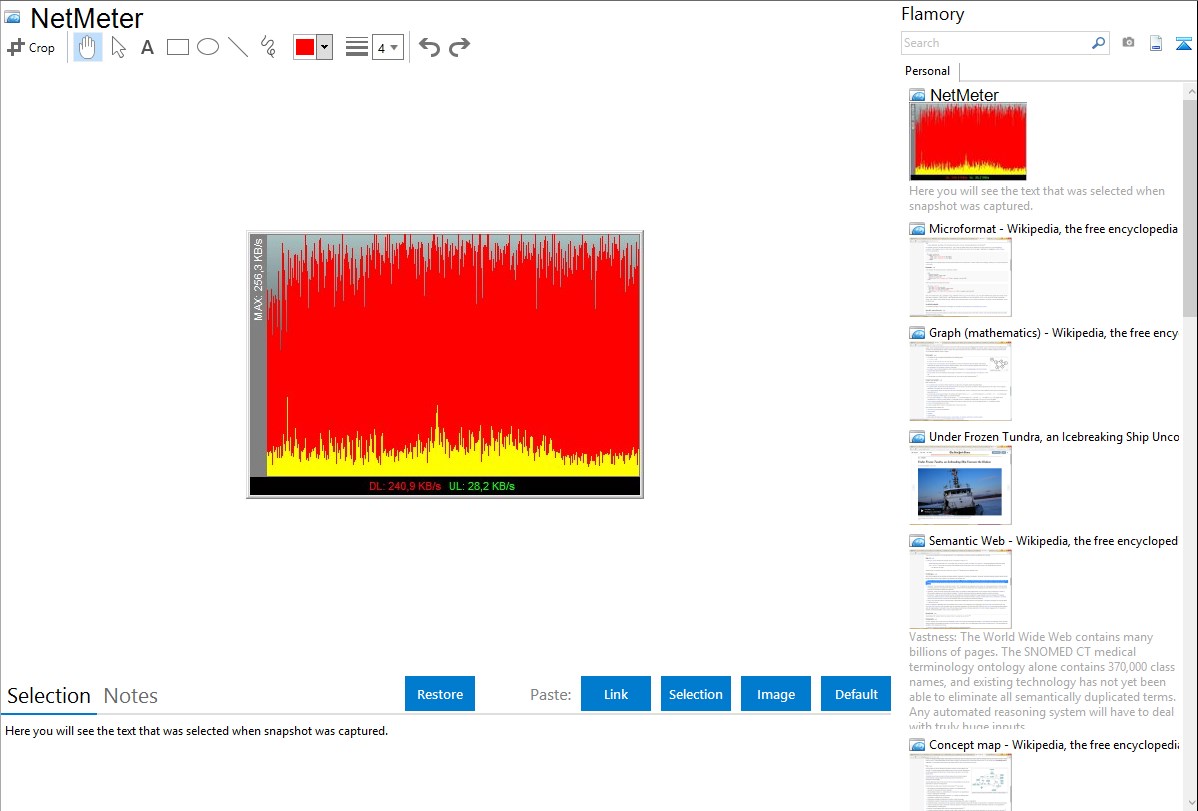The width and height of the screenshot is (1198, 811).
Task: Click the document page icon in Flamory
Action: [x=1156, y=43]
